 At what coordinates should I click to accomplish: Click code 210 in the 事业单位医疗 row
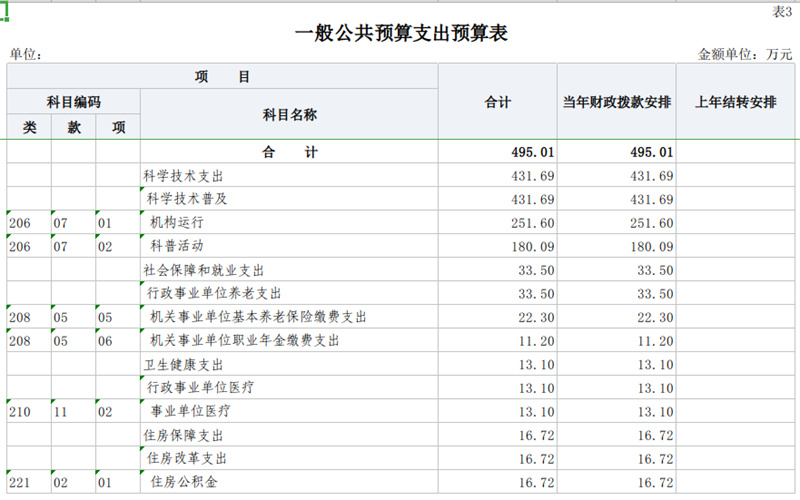click(x=19, y=412)
